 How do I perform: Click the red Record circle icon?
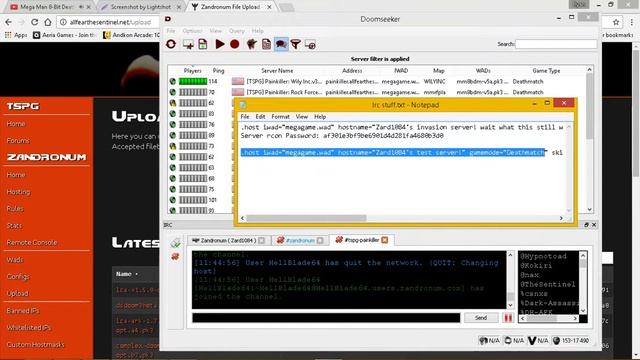(x=234, y=44)
